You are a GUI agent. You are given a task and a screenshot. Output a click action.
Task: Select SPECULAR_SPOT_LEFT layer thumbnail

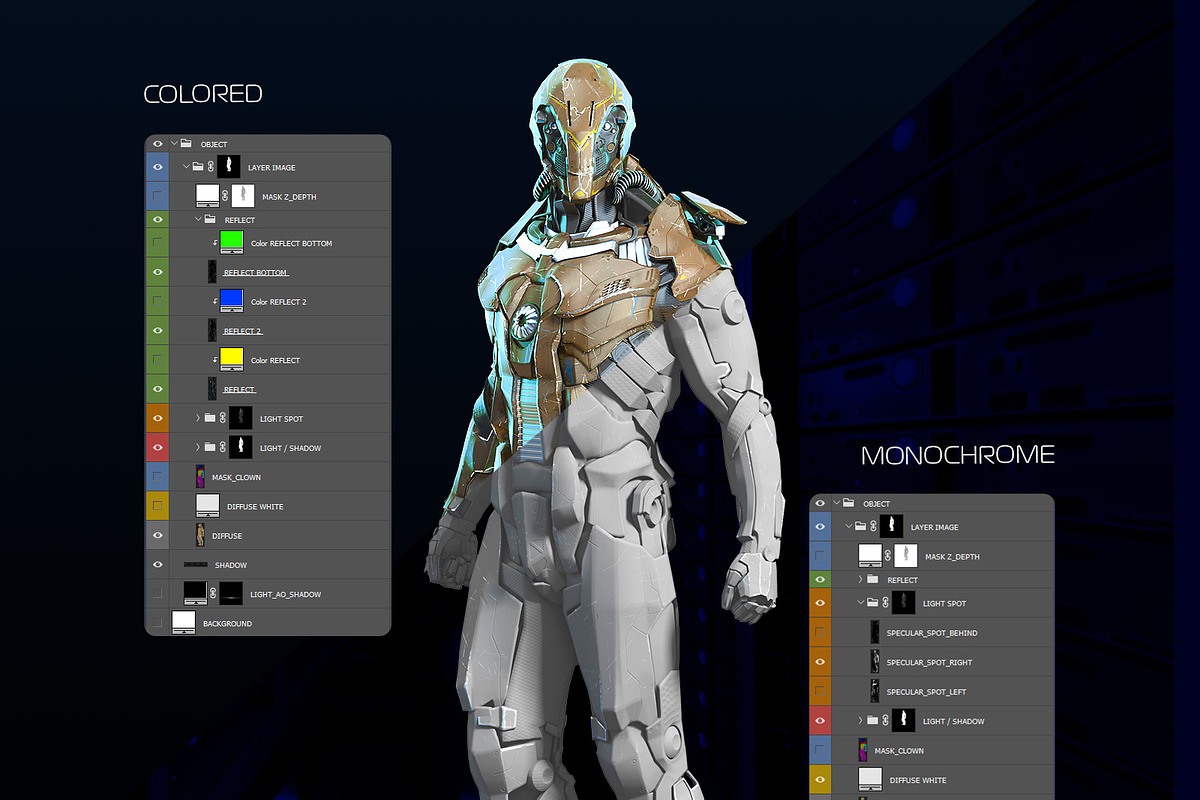tap(874, 691)
